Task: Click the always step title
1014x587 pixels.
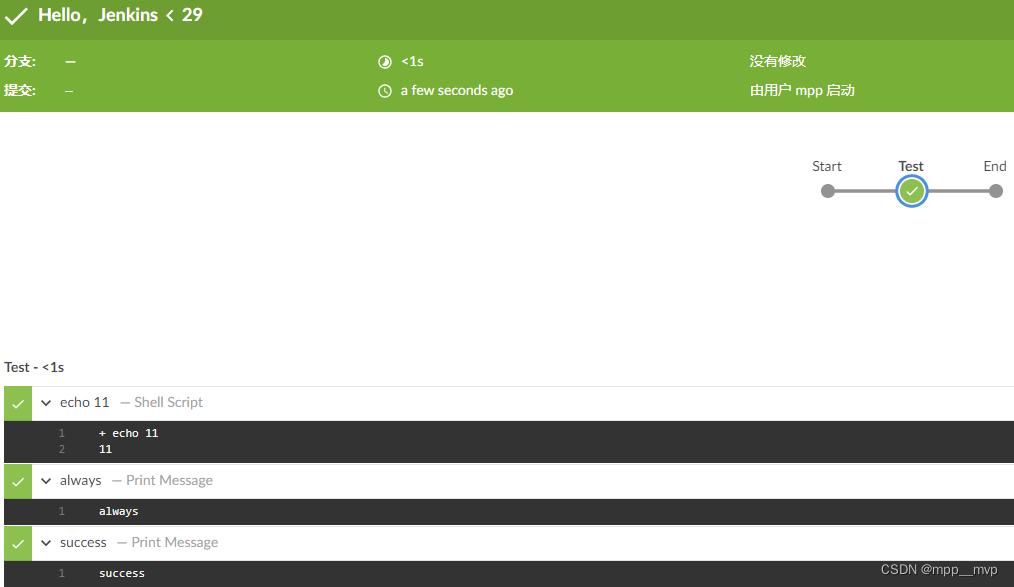Action: (81, 480)
